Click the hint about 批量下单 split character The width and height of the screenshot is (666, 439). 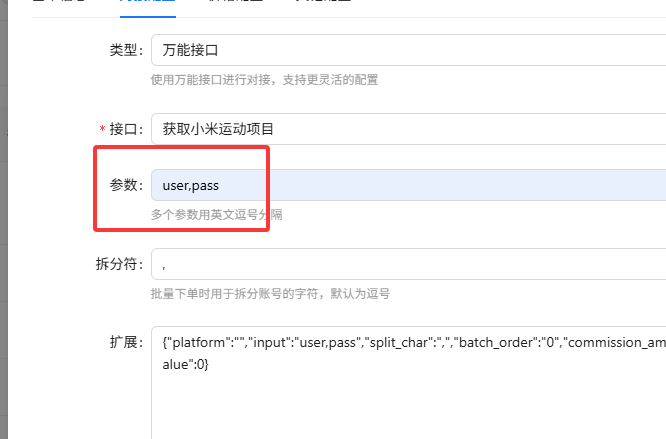[x=270, y=294]
